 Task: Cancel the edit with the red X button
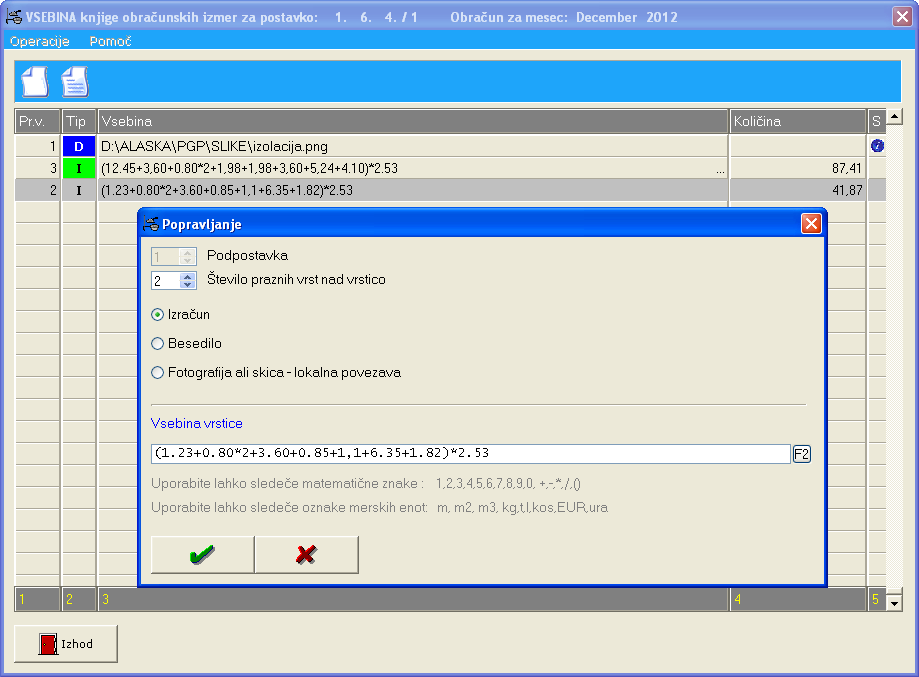[x=306, y=555]
